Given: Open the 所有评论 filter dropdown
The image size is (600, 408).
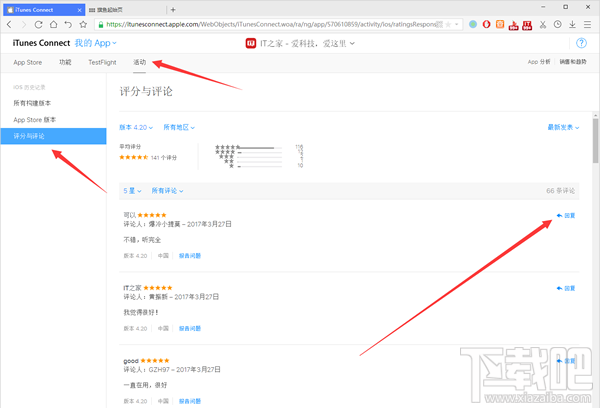Looking at the screenshot, I should [x=167, y=191].
